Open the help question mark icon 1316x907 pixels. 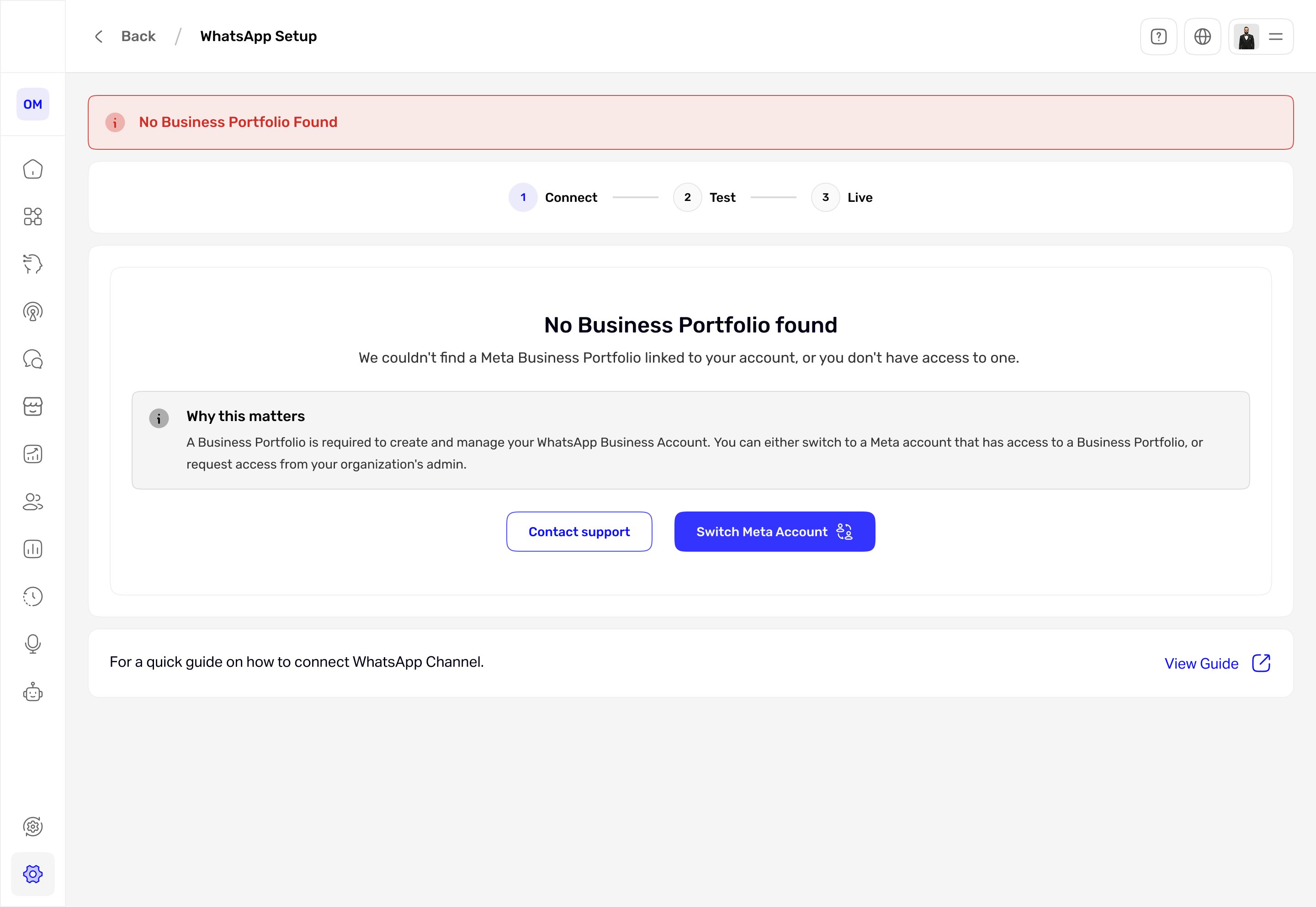tap(1158, 37)
